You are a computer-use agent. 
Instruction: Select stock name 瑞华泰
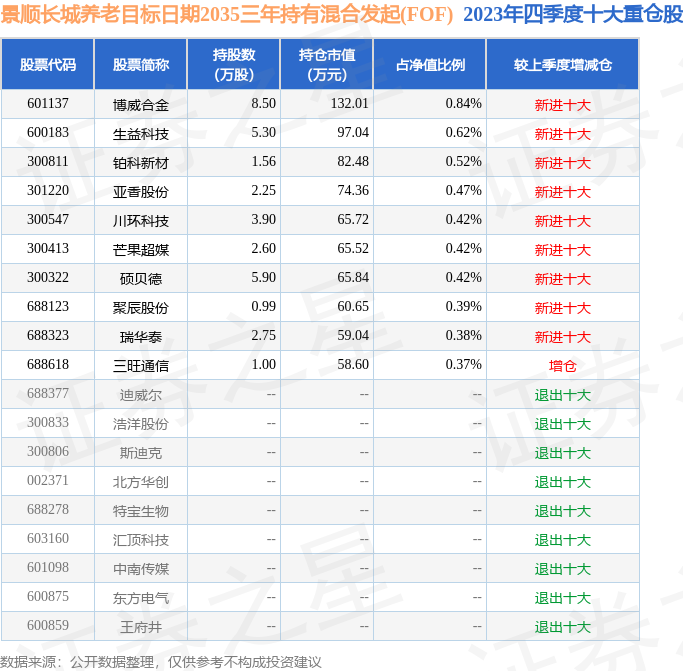click(141, 337)
